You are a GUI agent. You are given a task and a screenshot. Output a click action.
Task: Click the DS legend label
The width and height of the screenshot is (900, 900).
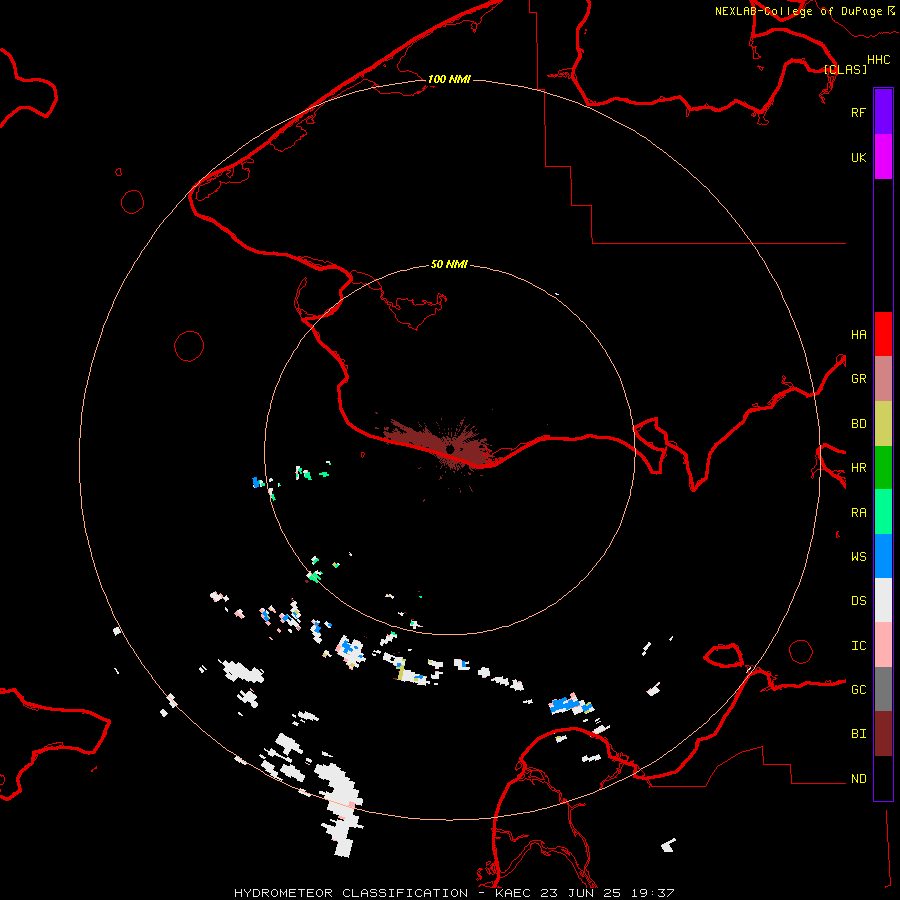858,600
